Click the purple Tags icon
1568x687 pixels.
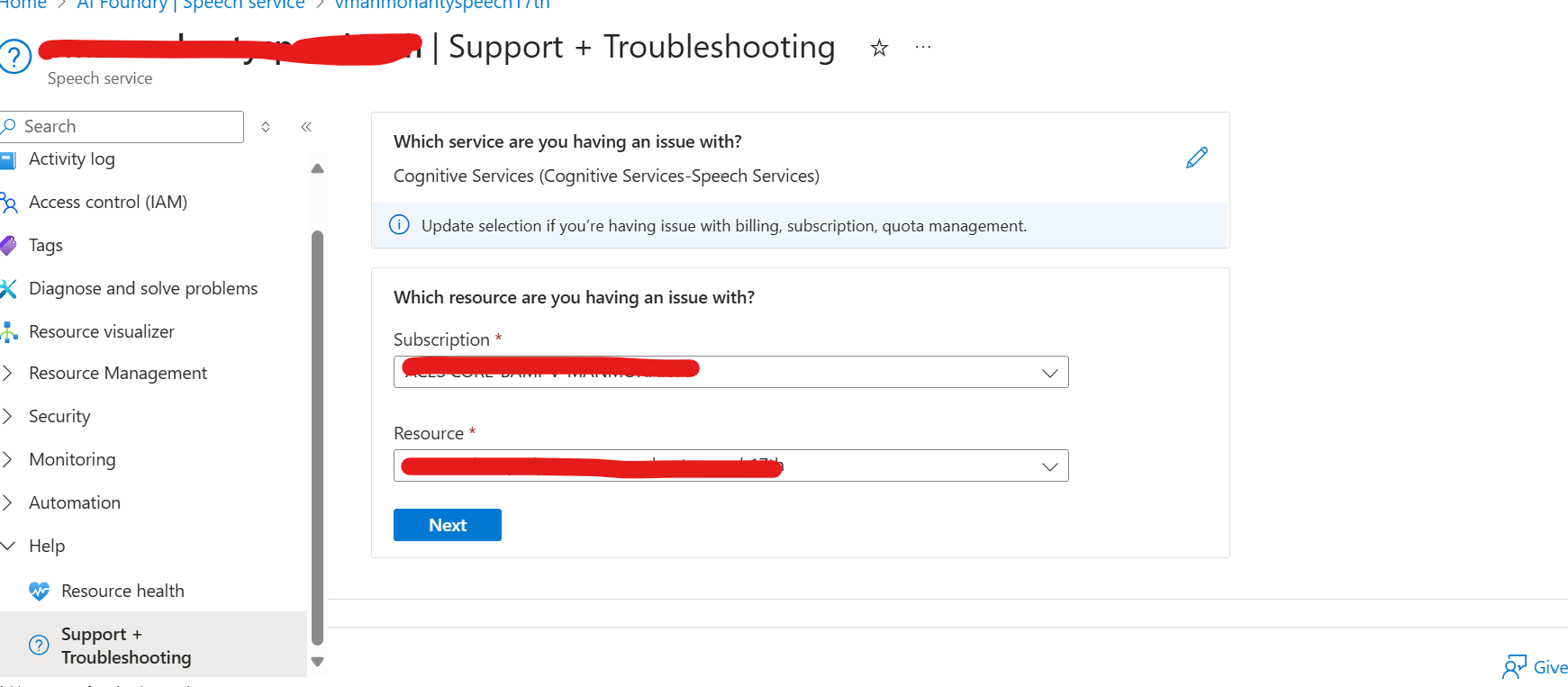[8, 245]
